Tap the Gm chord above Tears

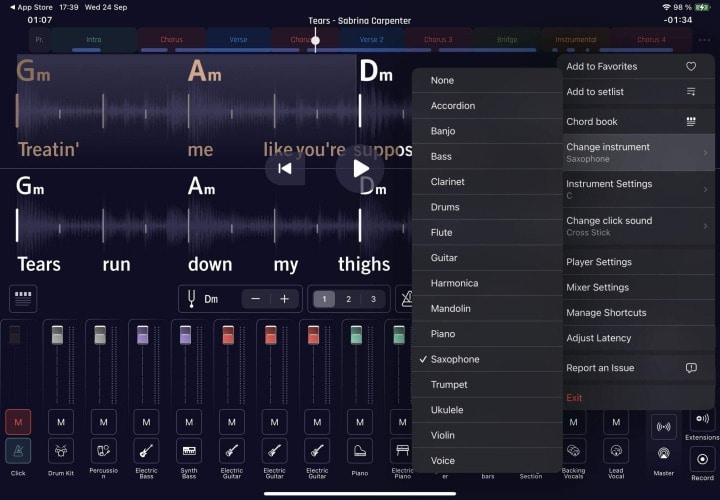point(30,186)
